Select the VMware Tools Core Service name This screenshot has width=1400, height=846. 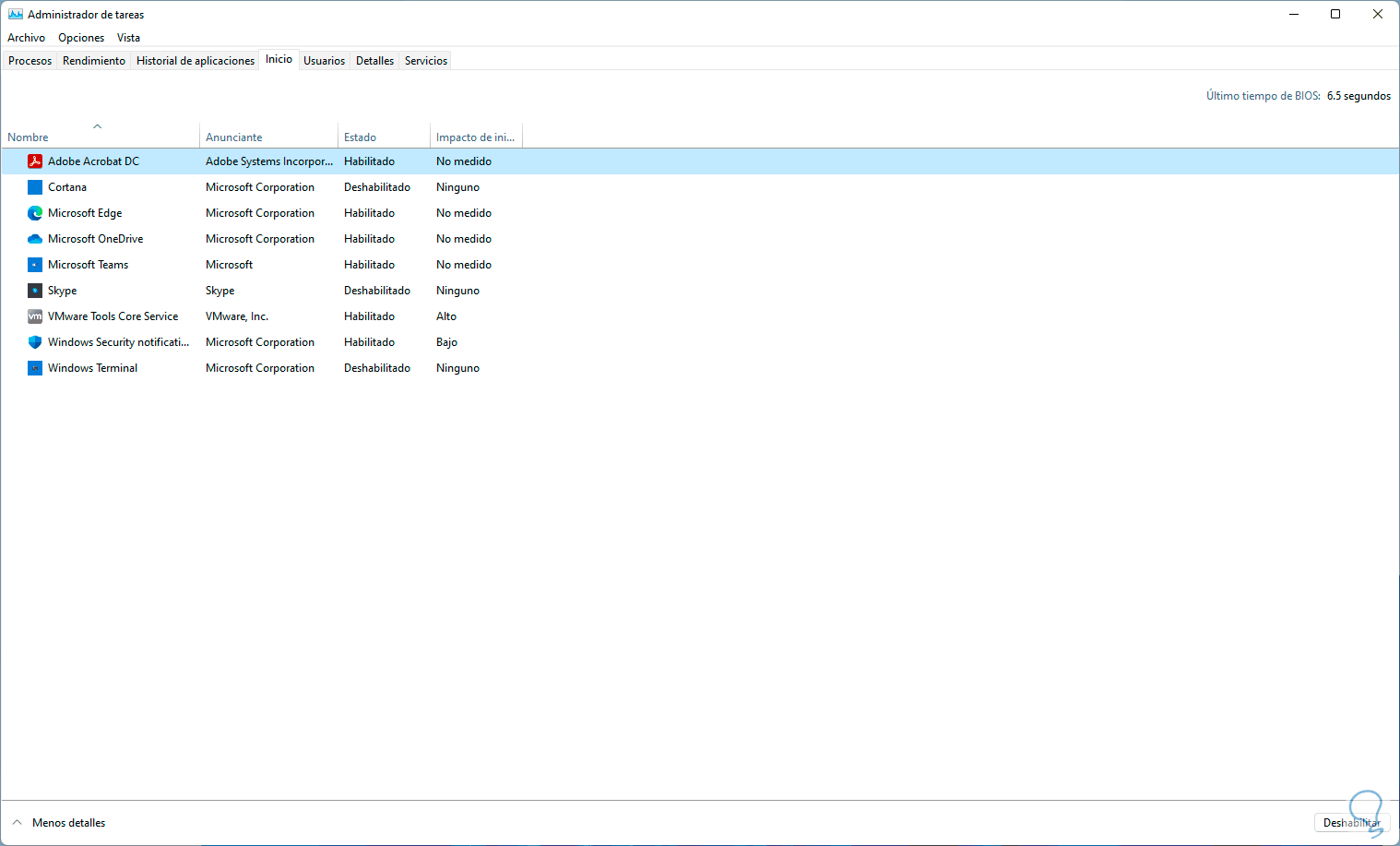pos(113,316)
